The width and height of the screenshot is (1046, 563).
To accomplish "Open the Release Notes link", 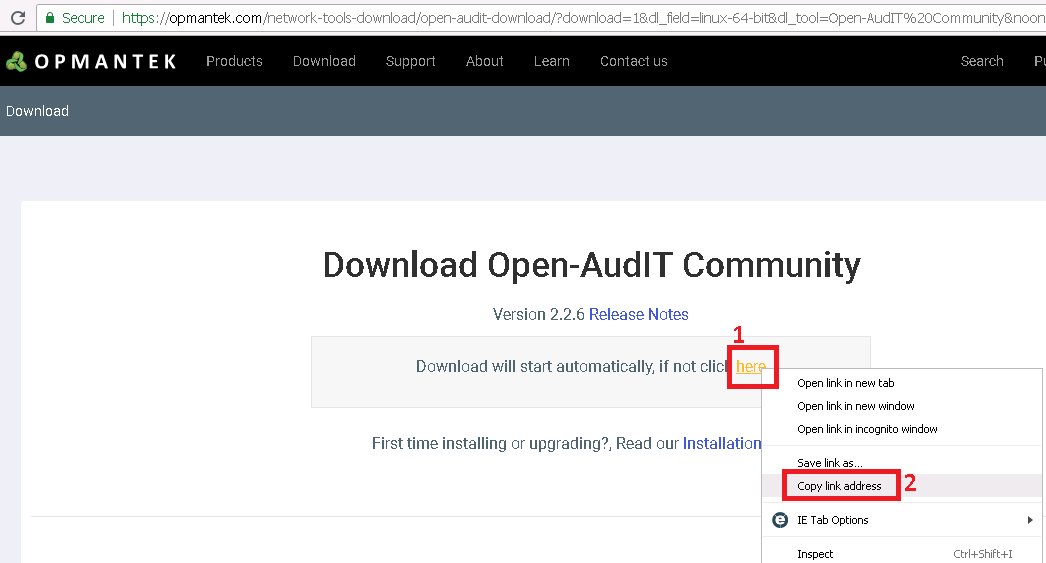I will (x=638, y=314).
